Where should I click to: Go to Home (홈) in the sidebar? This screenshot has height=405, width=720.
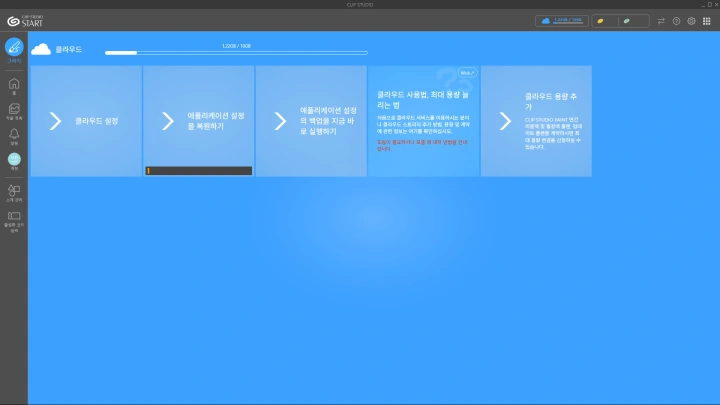click(x=14, y=86)
